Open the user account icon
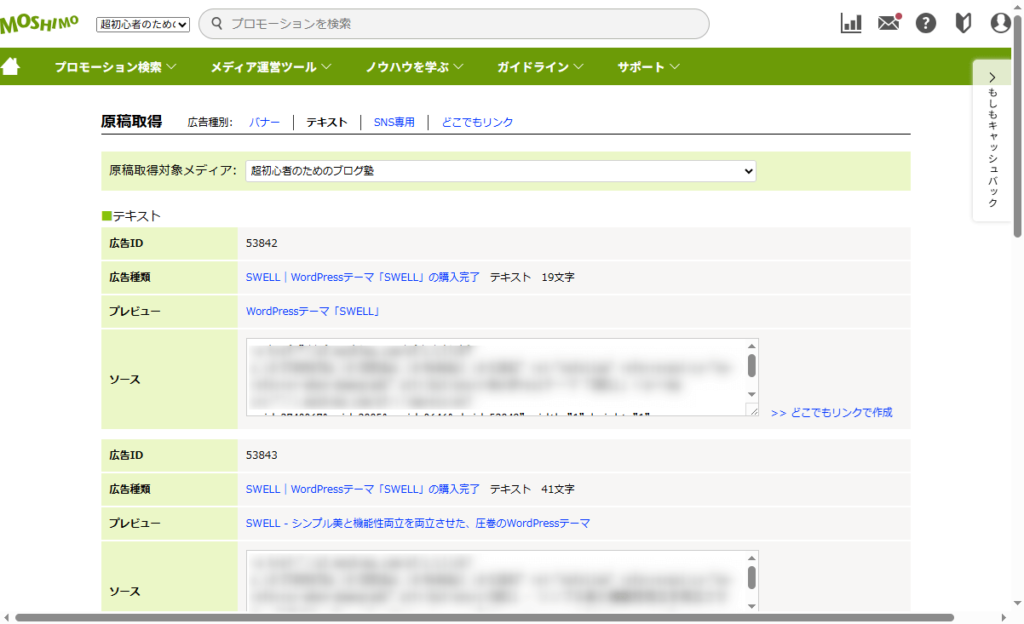The width and height of the screenshot is (1024, 624). click(x=1000, y=23)
